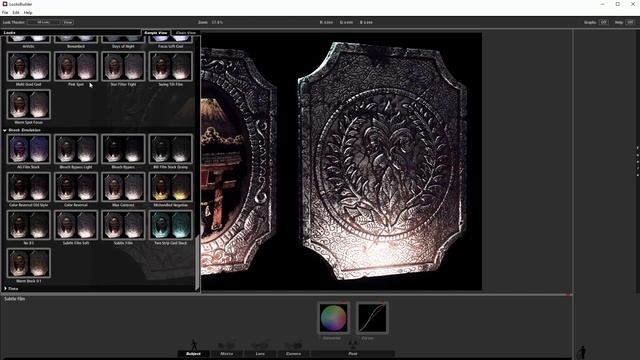Select the Matte stage tab

227,353
